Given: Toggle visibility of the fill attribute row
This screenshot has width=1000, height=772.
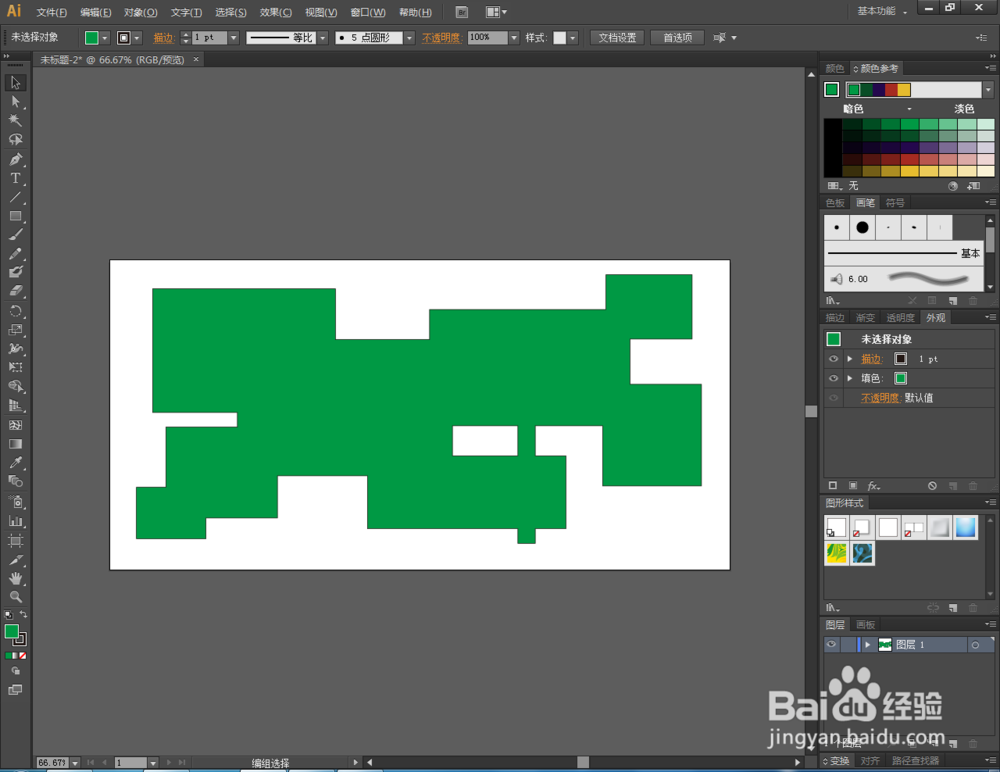Looking at the screenshot, I should pos(833,378).
